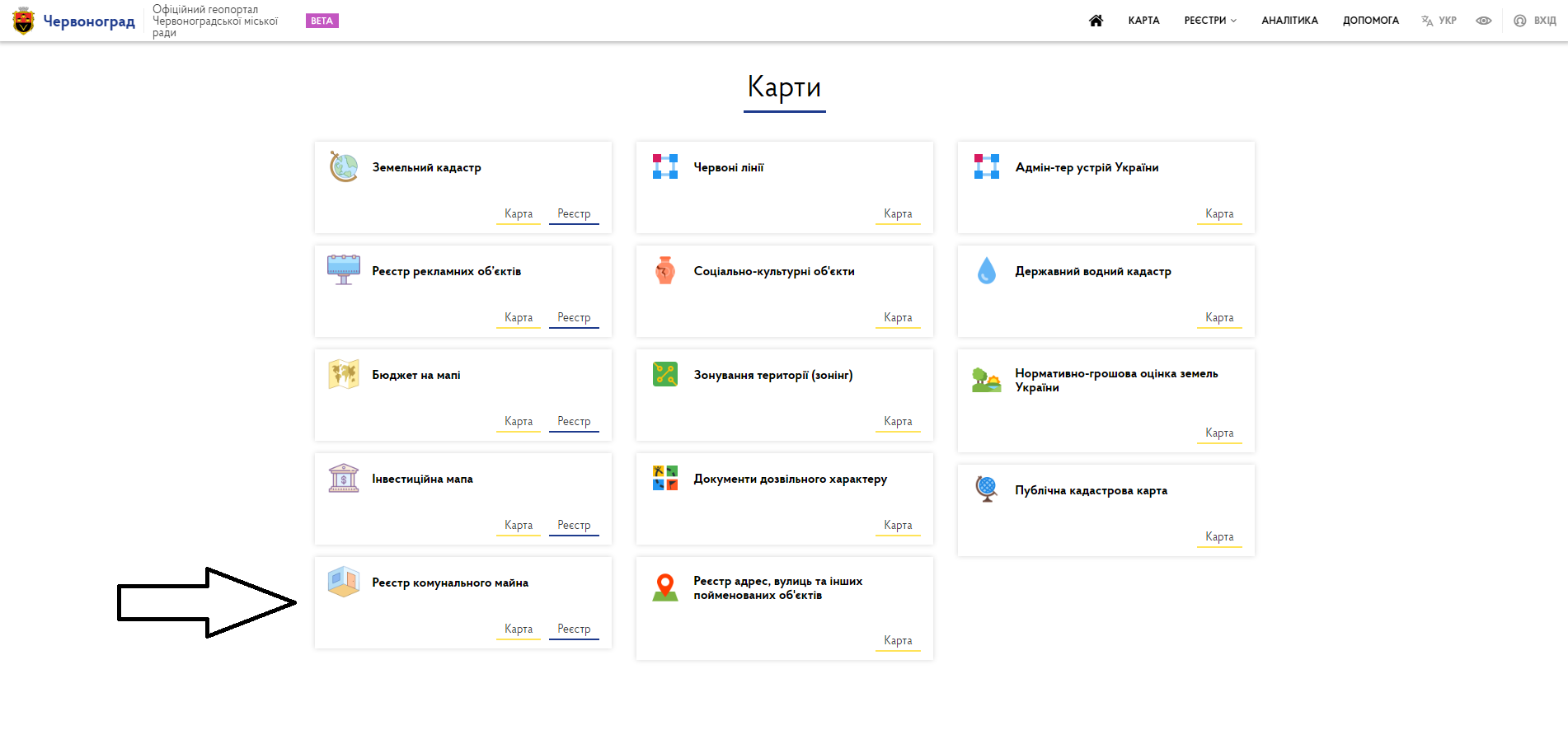
Task: Click ВХІД to log in
Action: click(1545, 21)
